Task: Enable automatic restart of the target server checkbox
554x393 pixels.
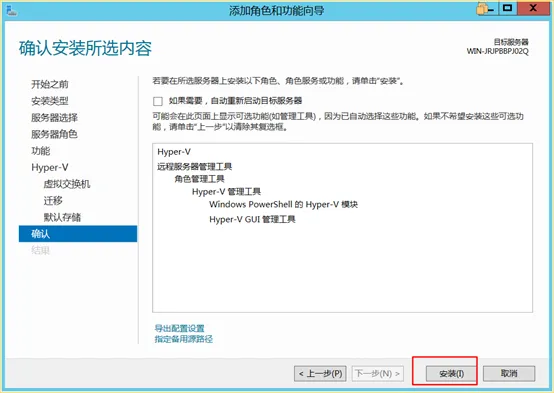Action: pos(158,101)
